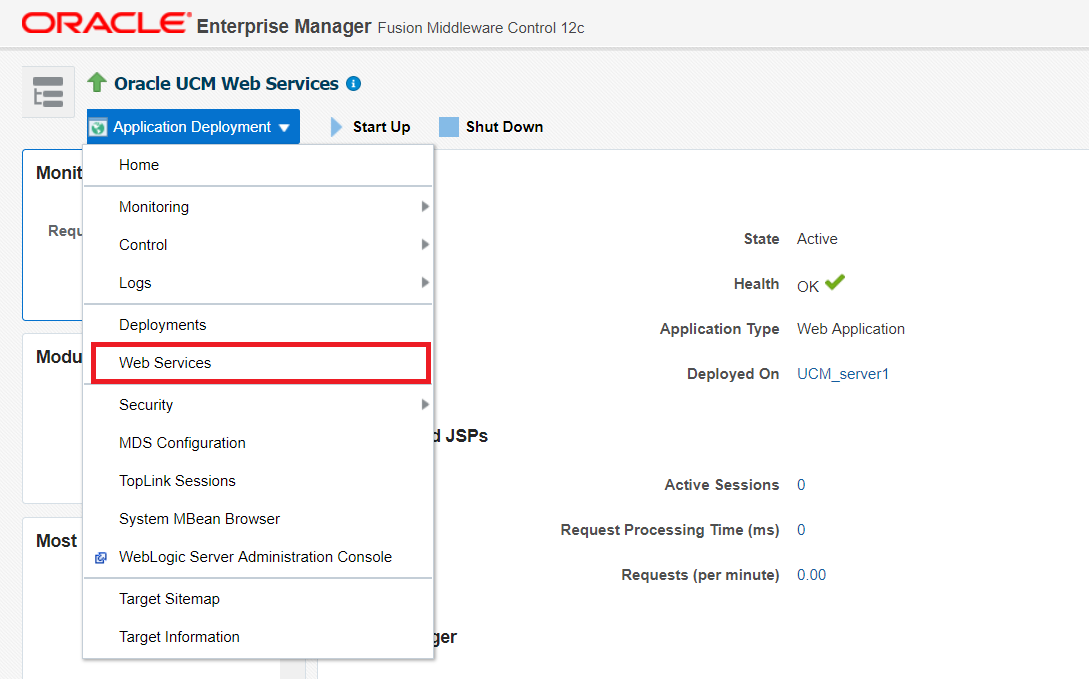Click the Health label

tap(756, 284)
